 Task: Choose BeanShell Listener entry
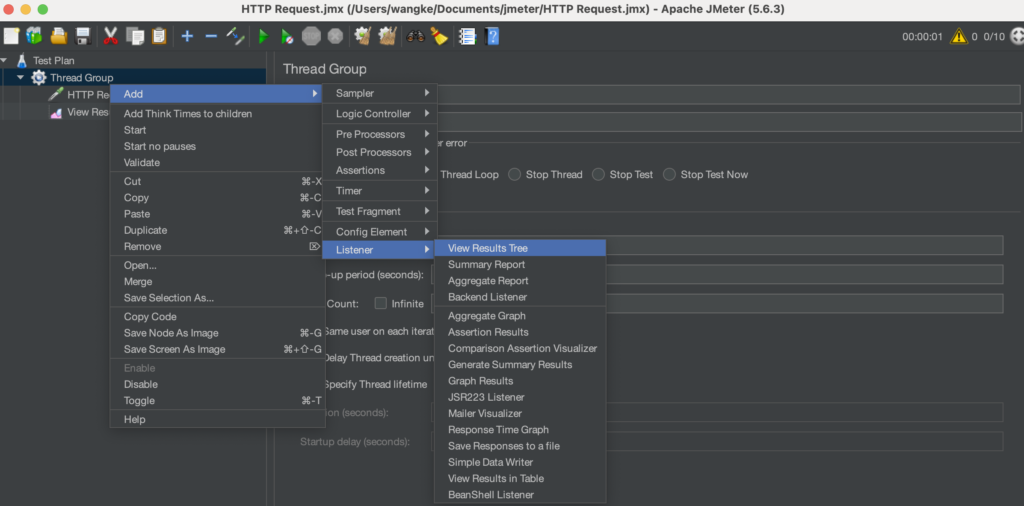point(520,495)
